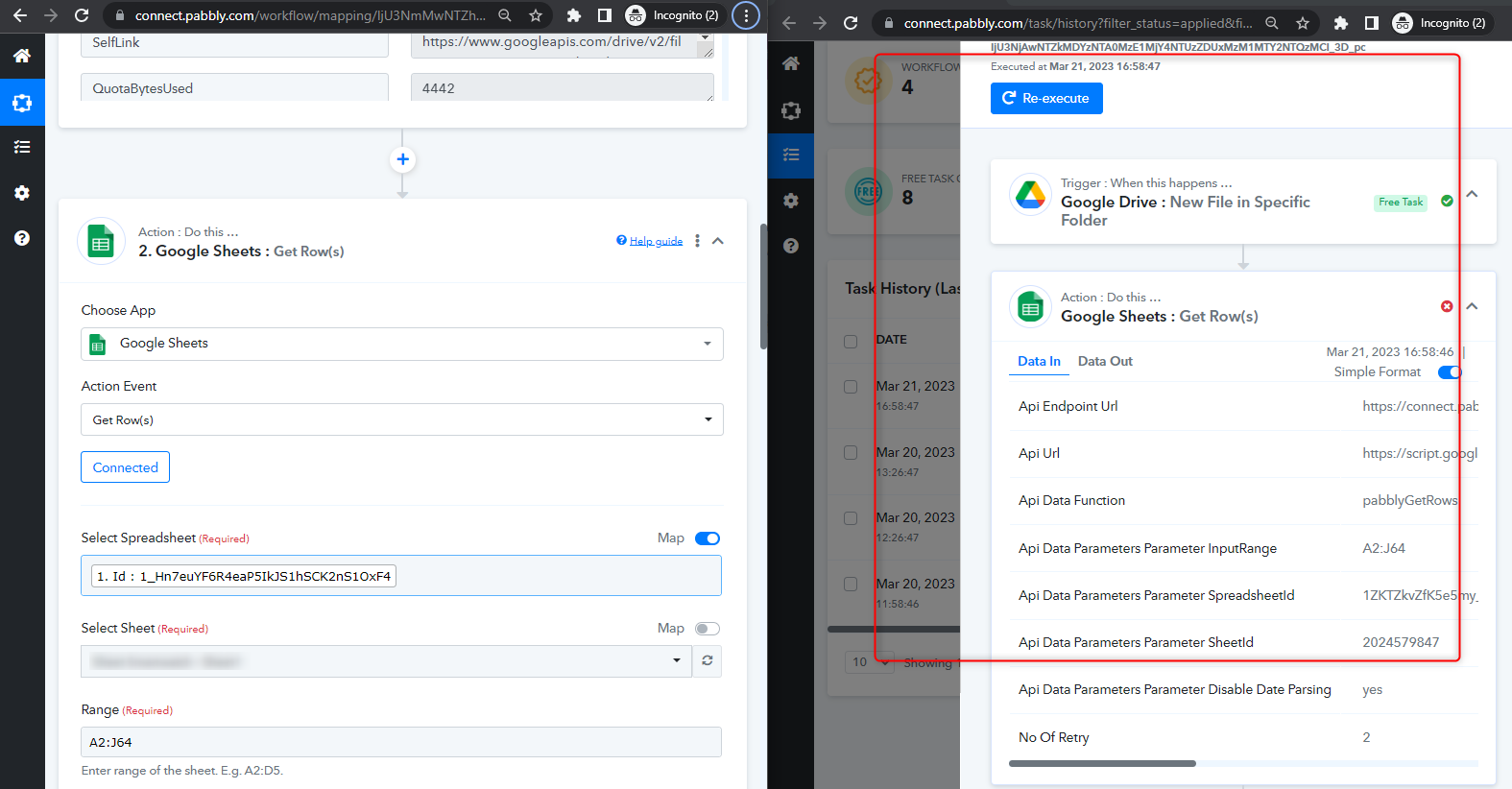The image size is (1512, 789).
Task: Add a step with the plus connector icon
Action: (x=403, y=159)
